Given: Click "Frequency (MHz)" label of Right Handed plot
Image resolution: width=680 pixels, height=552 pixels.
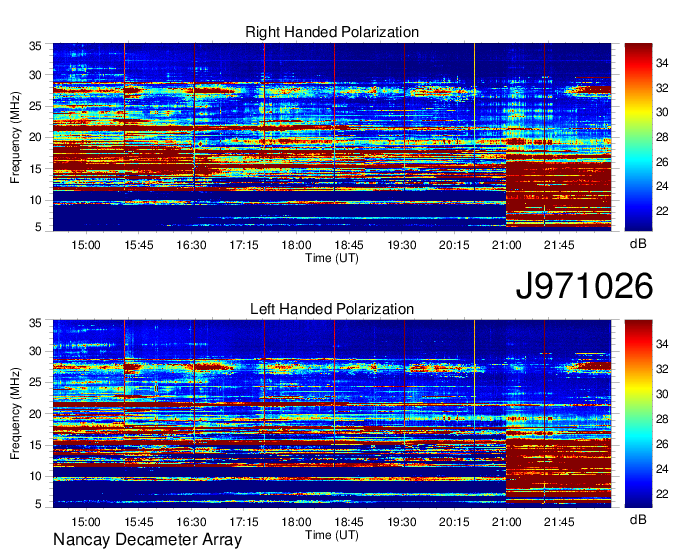Looking at the screenshot, I should click(x=15, y=137).
